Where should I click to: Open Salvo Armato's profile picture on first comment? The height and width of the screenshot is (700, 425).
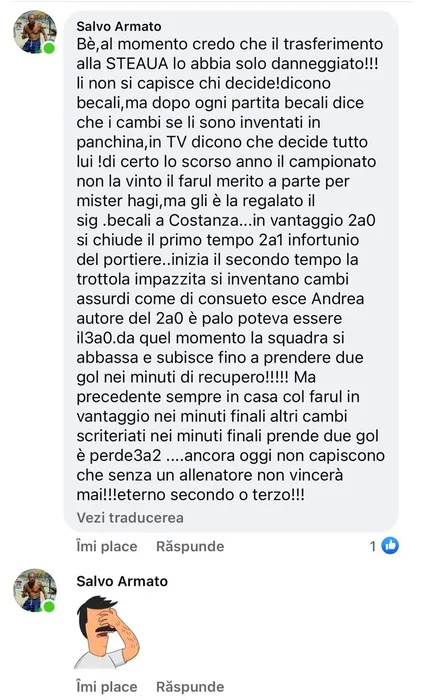pyautogui.click(x=35, y=32)
